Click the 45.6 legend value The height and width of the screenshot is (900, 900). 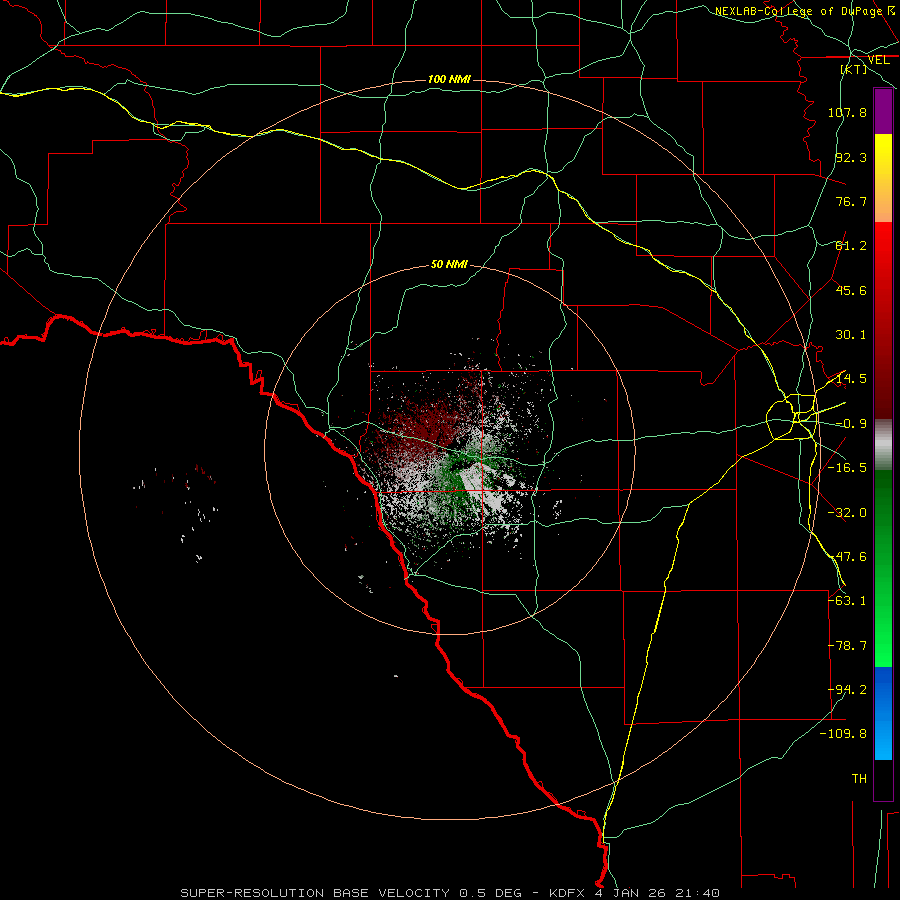(851, 290)
